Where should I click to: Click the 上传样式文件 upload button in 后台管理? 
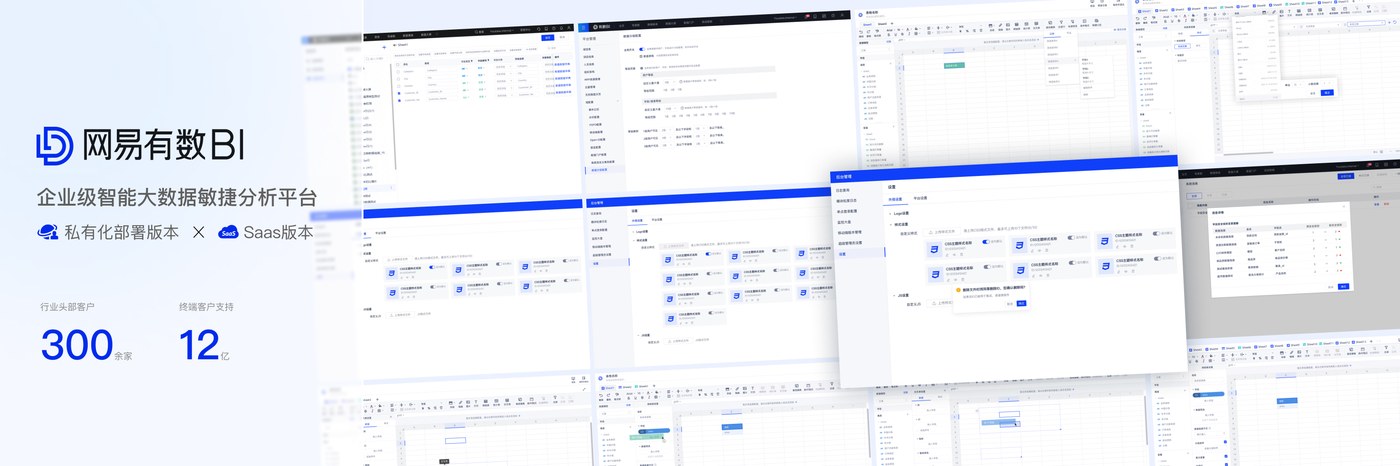pyautogui.click(x=942, y=232)
